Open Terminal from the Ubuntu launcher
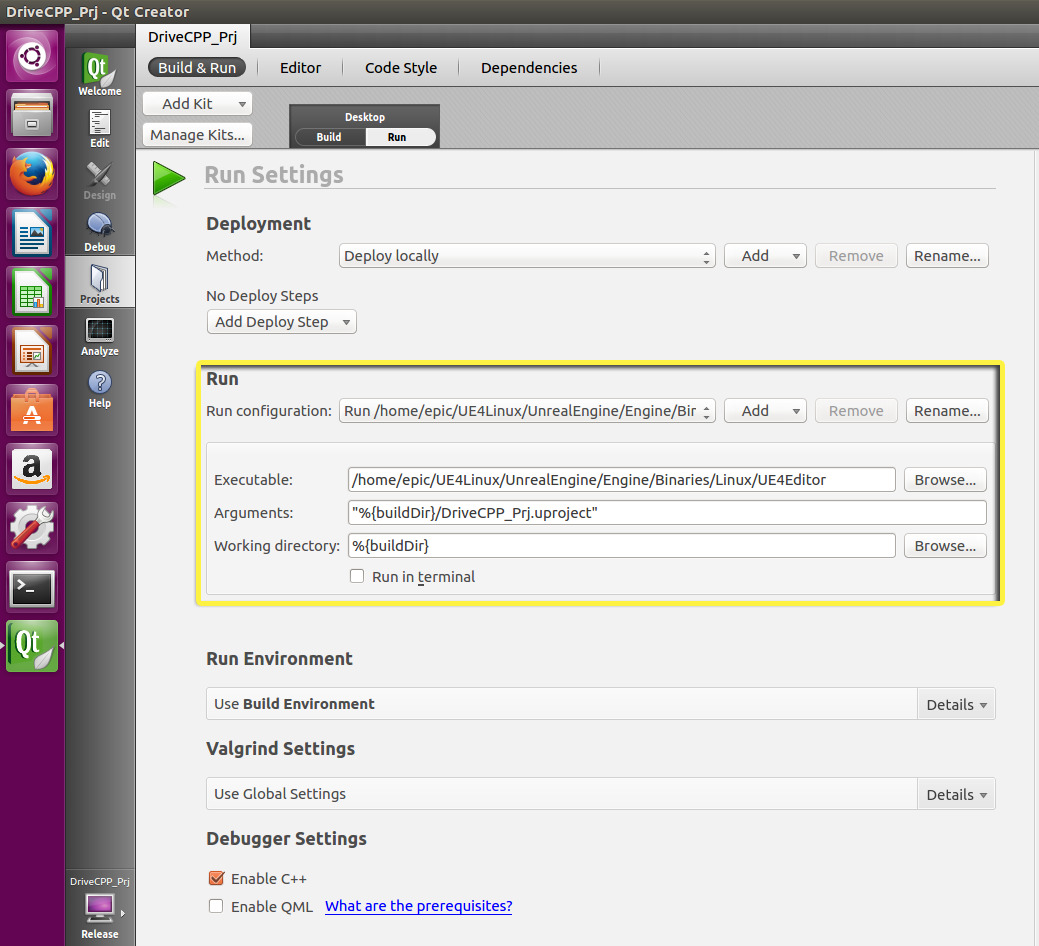Screen dimensions: 1039x946 32,588
